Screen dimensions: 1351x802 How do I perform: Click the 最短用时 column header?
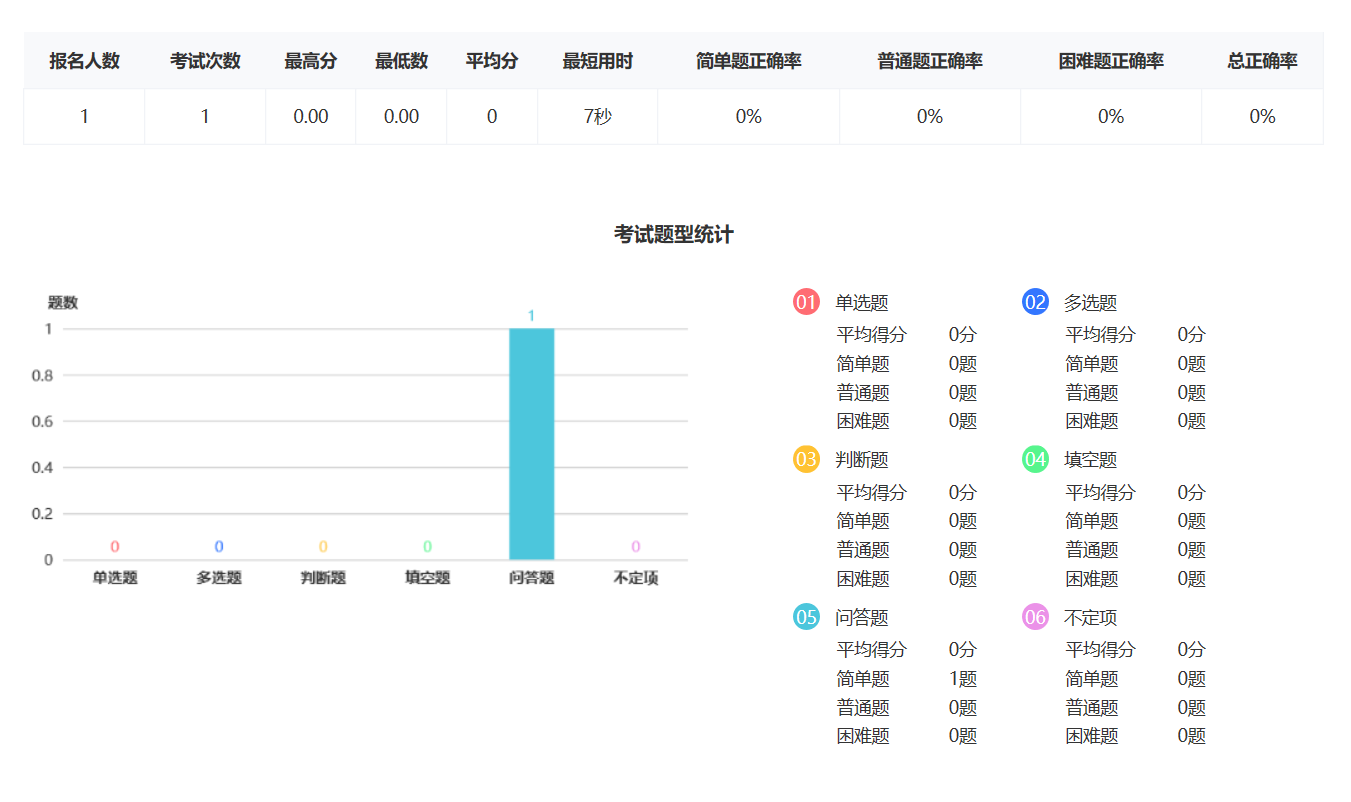(597, 61)
